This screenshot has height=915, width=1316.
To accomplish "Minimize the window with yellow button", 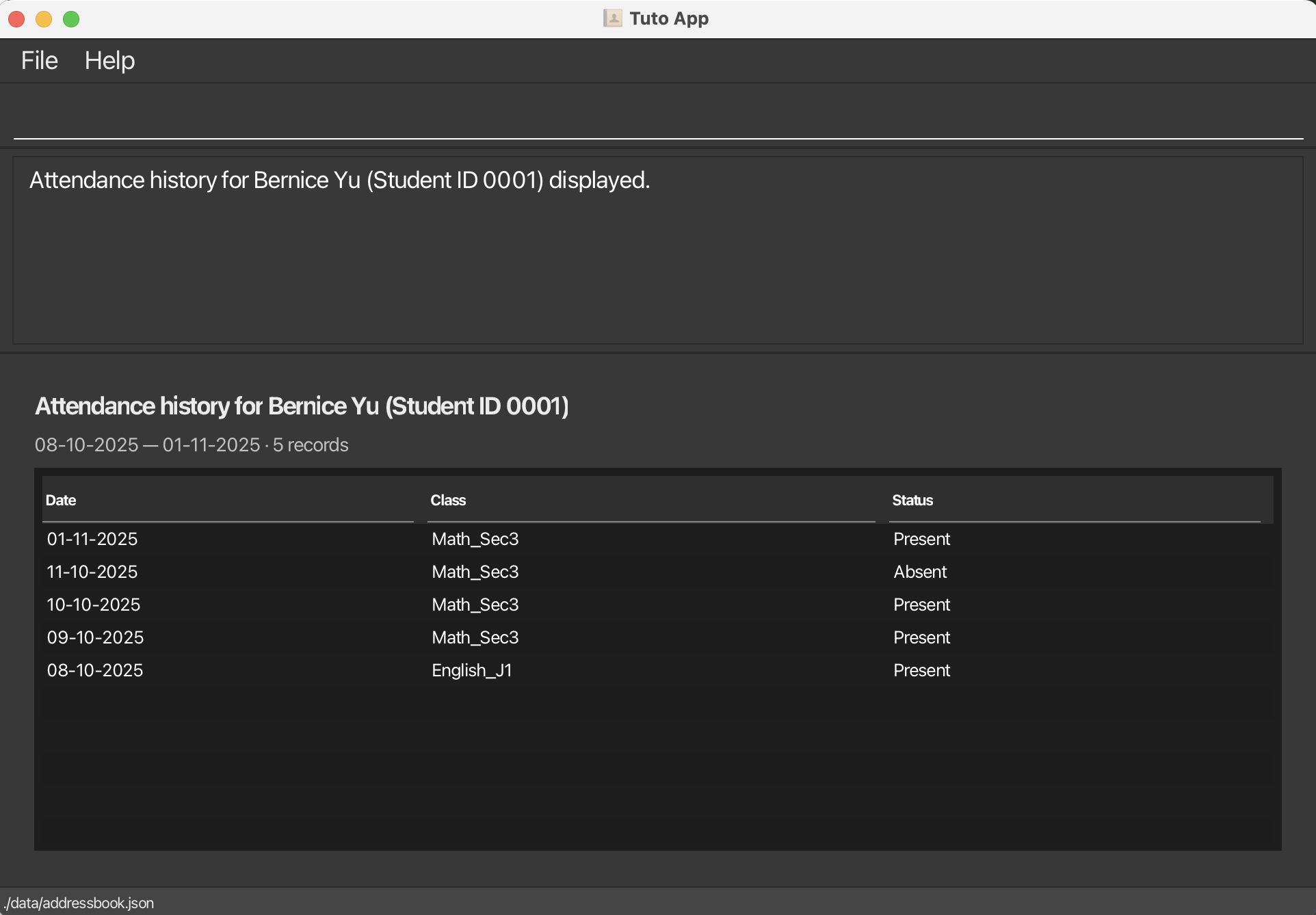I will tap(44, 19).
